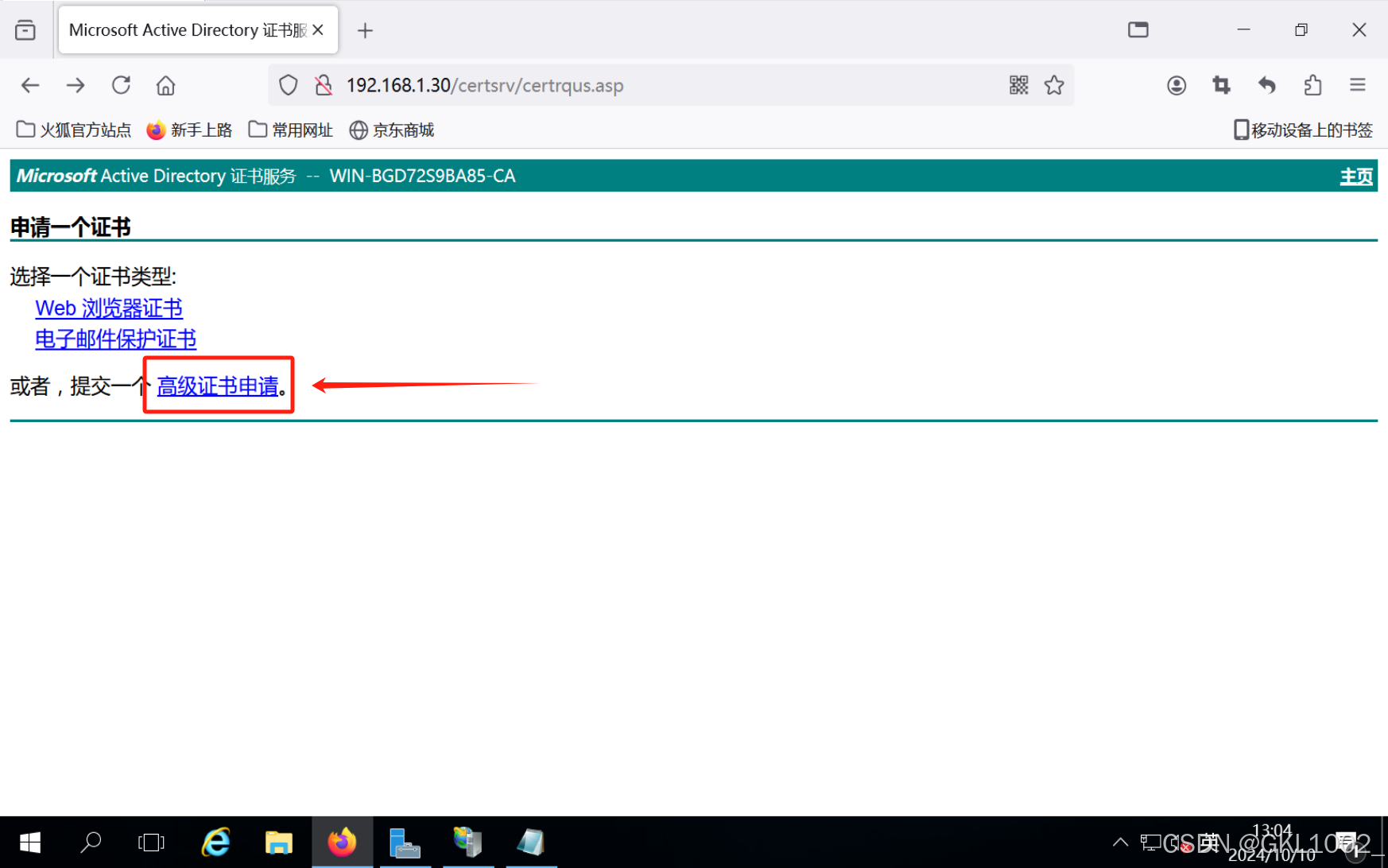
Task: Click the address bar URL field
Action: [672, 85]
